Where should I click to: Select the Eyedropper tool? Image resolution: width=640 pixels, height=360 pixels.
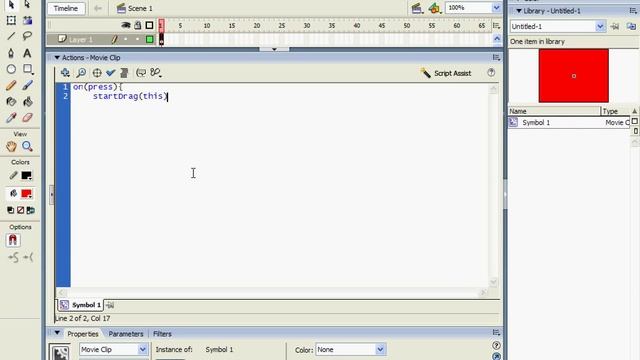(x=11, y=118)
